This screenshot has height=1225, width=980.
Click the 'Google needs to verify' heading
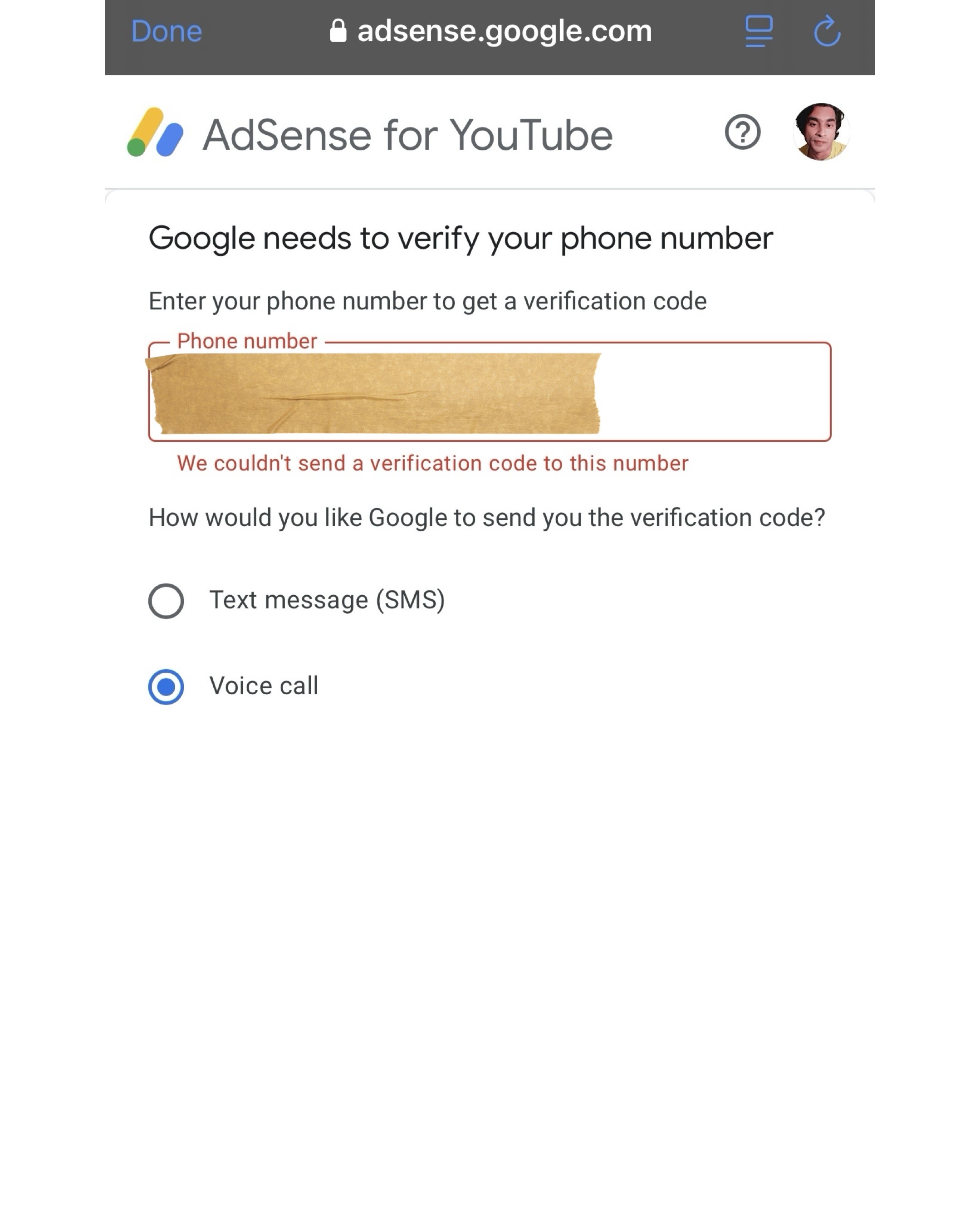tap(461, 239)
